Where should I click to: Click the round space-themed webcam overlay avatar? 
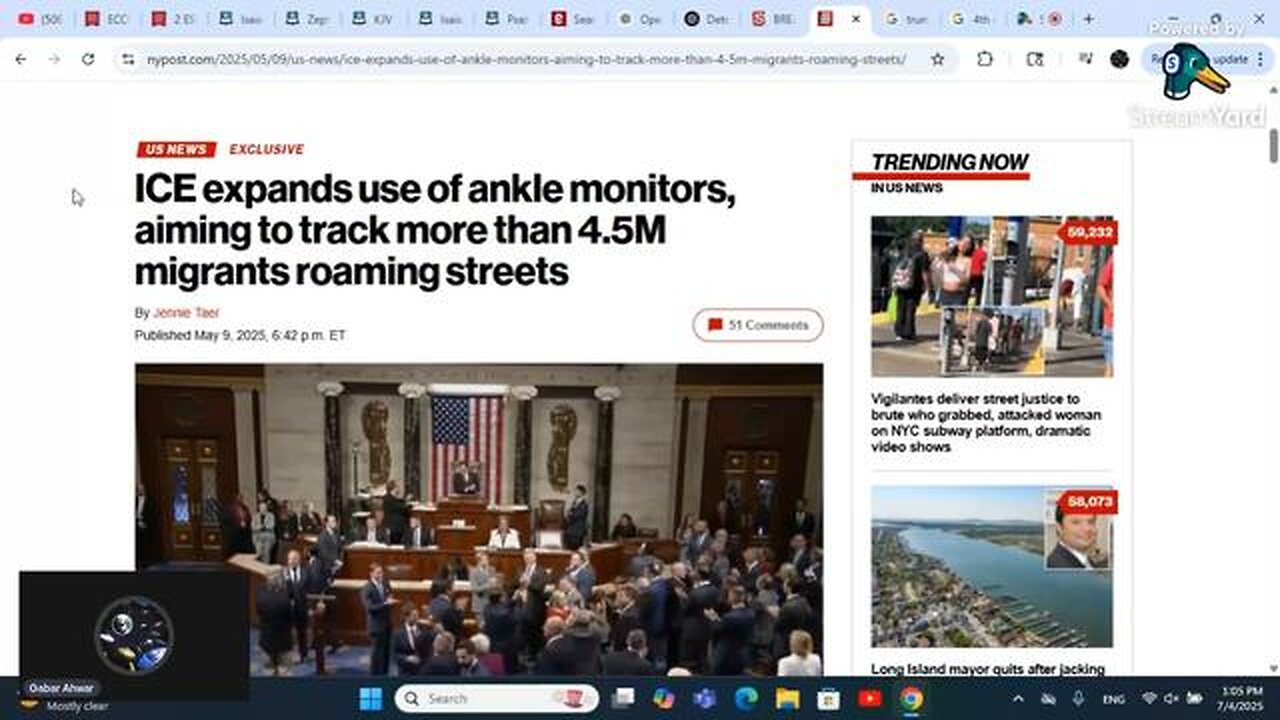pyautogui.click(x=134, y=634)
